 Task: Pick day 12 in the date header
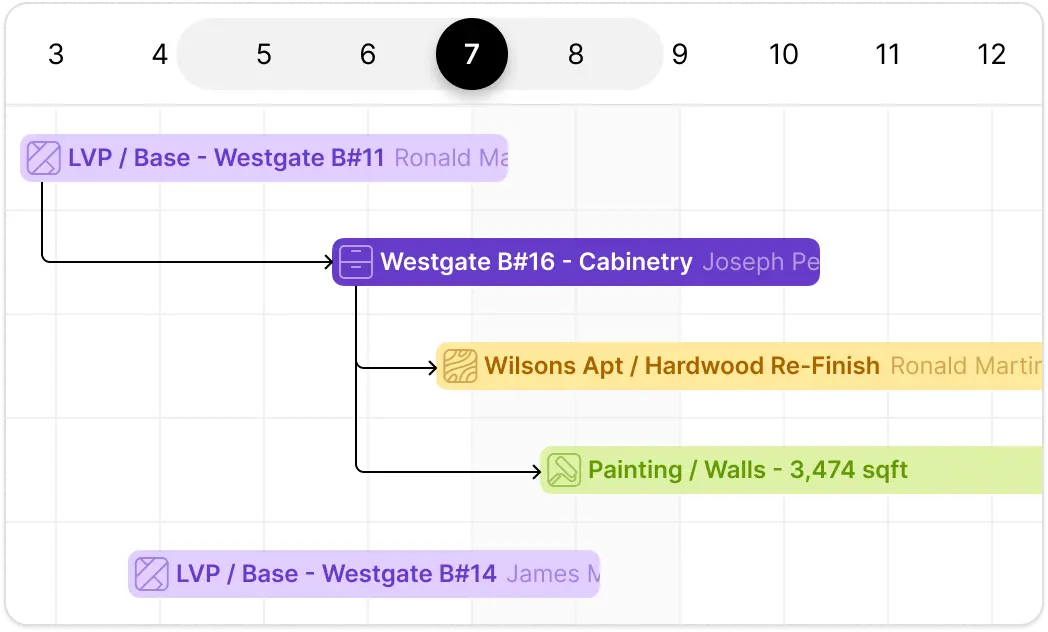click(991, 54)
